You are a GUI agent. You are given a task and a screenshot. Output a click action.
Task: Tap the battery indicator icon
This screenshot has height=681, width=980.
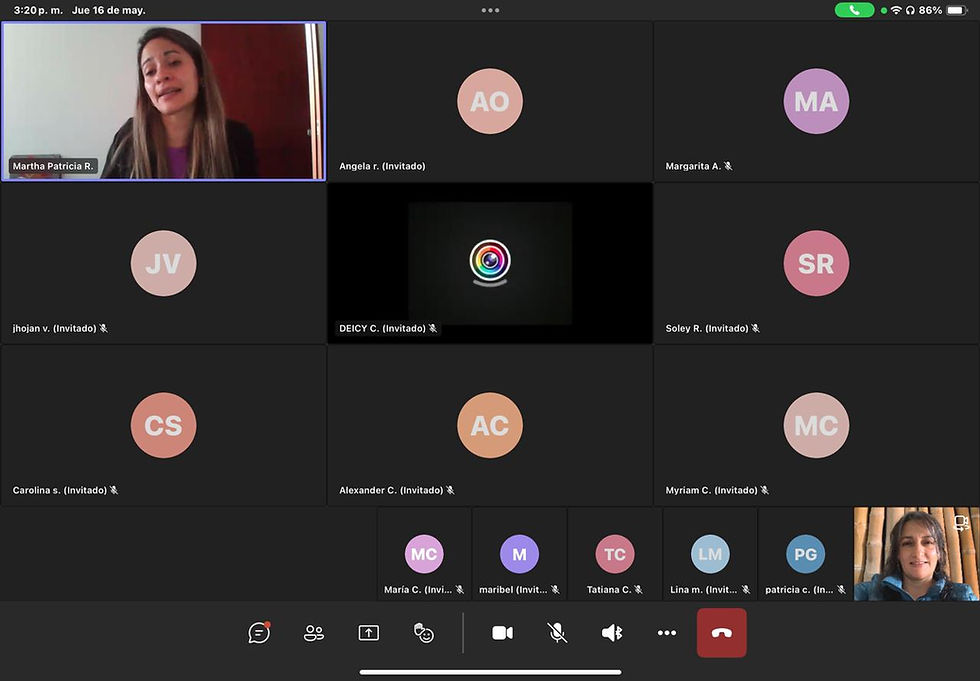[x=957, y=10]
